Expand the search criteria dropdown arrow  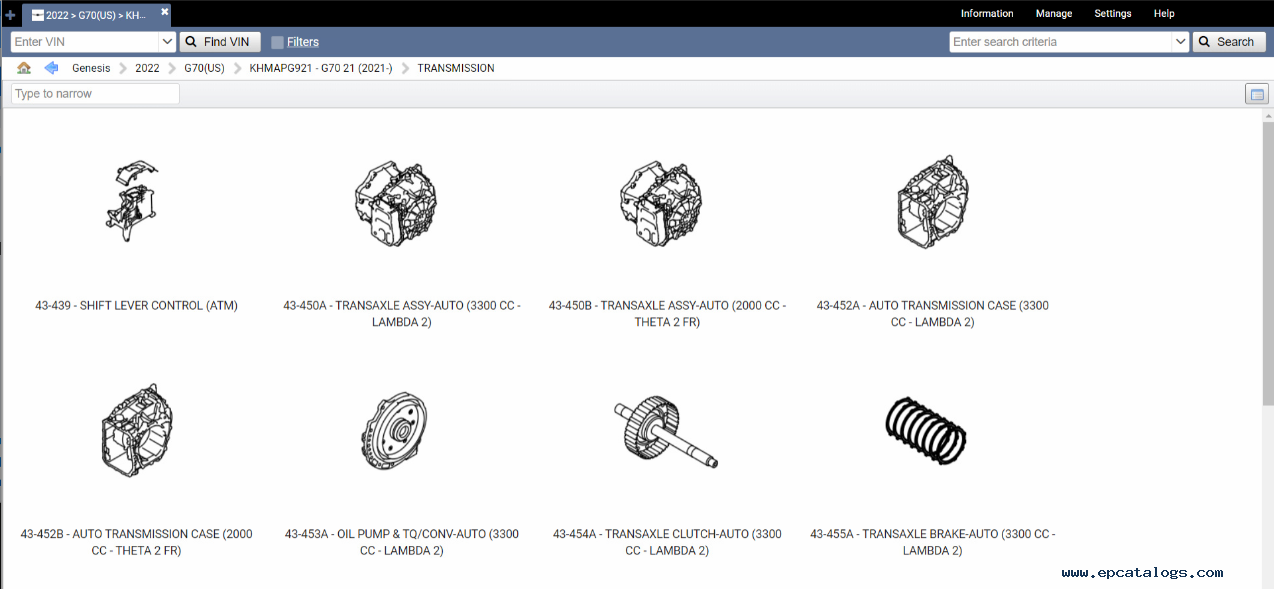click(x=1180, y=42)
